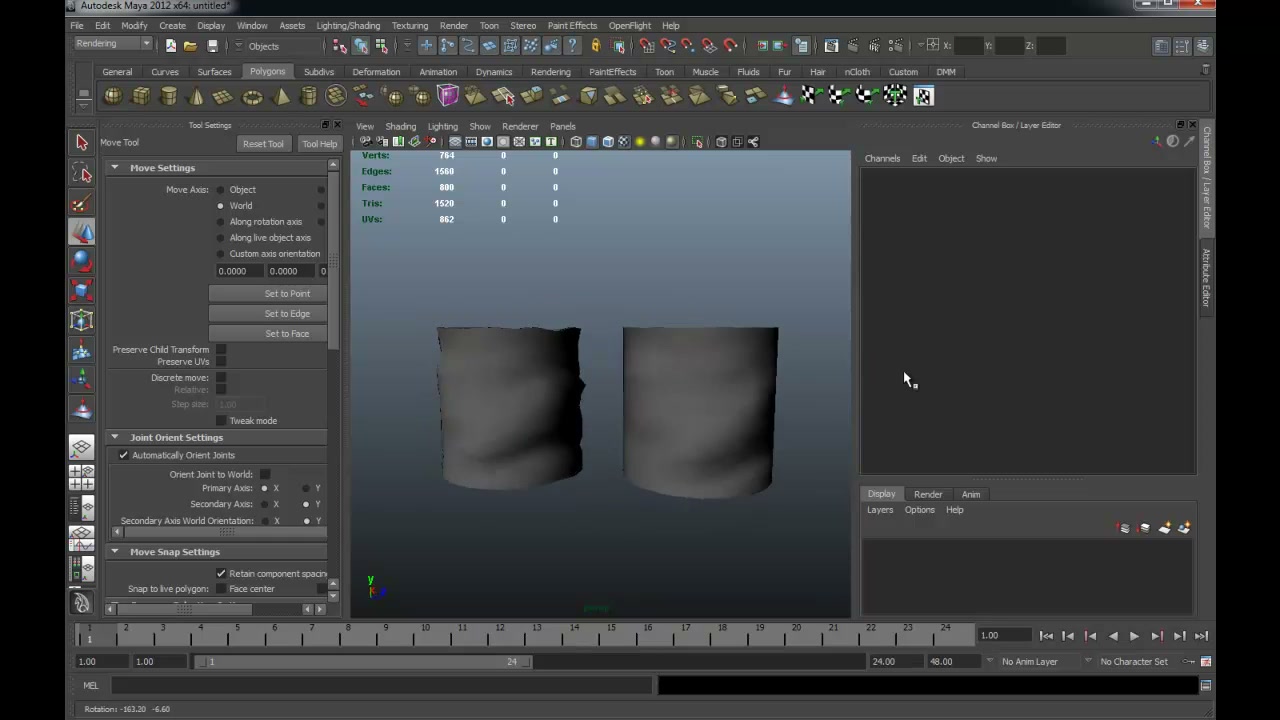Select the Scale tool red cube icon

(x=82, y=291)
